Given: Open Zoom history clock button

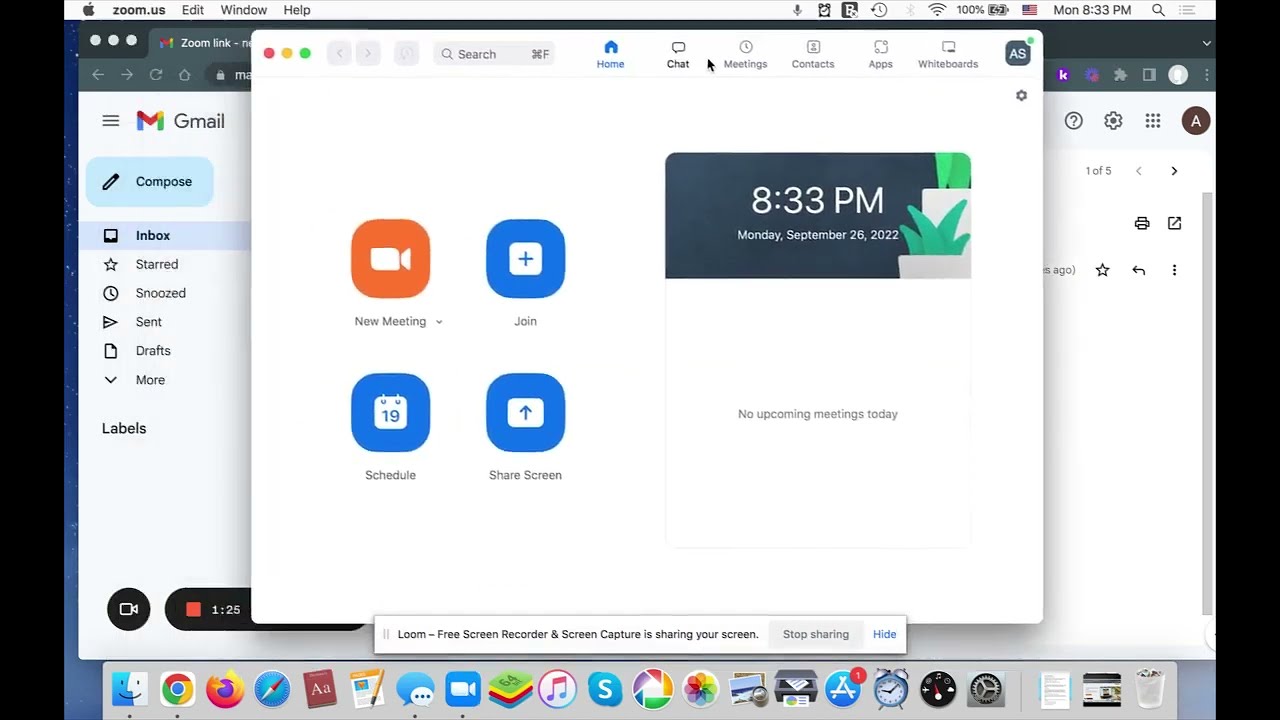Looking at the screenshot, I should point(406,54).
